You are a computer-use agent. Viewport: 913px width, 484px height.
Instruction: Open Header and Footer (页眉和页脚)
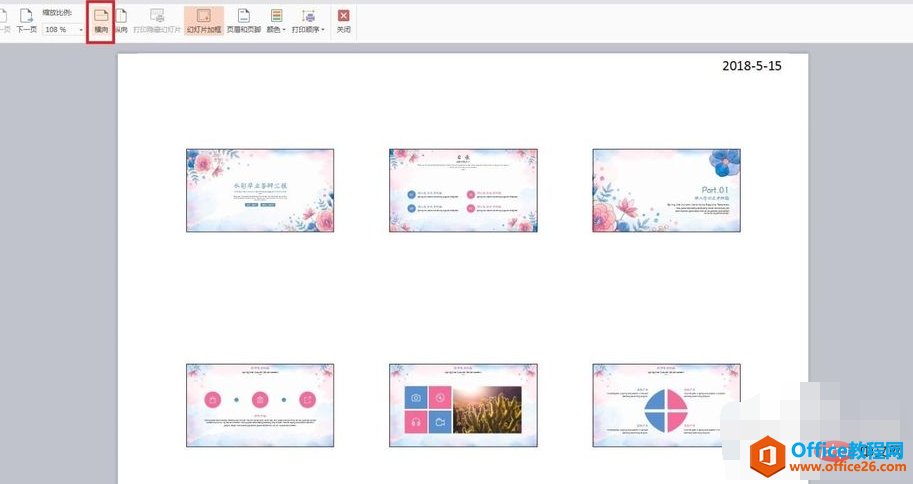[243, 21]
